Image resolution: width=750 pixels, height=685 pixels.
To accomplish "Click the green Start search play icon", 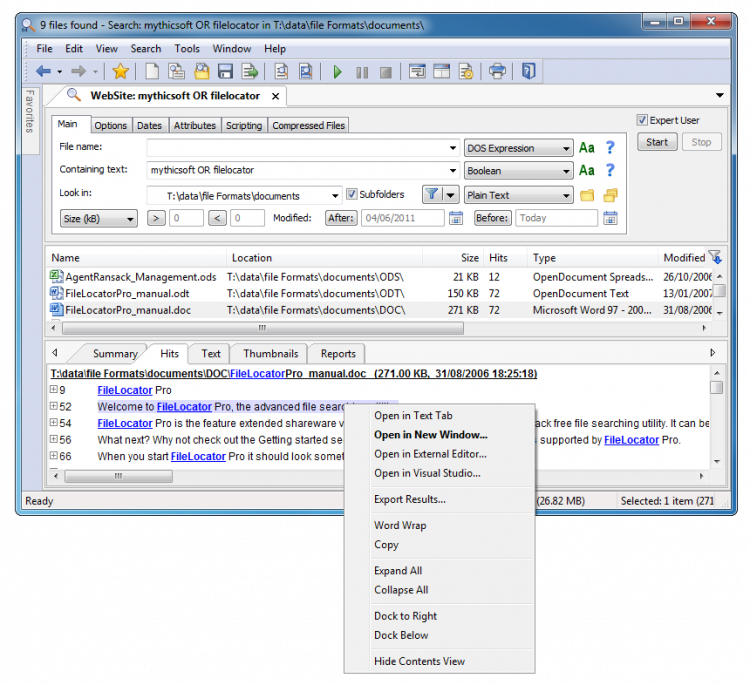I will point(337,71).
